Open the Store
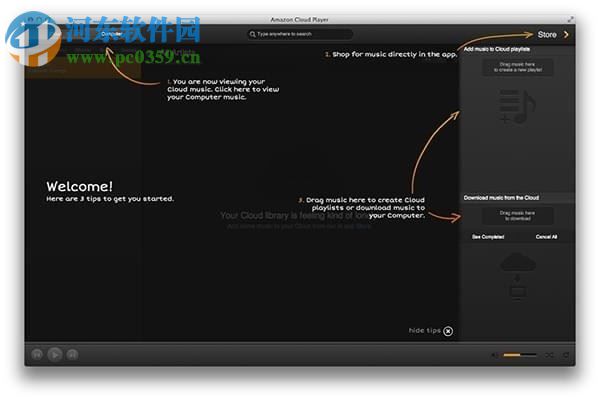 click(547, 34)
